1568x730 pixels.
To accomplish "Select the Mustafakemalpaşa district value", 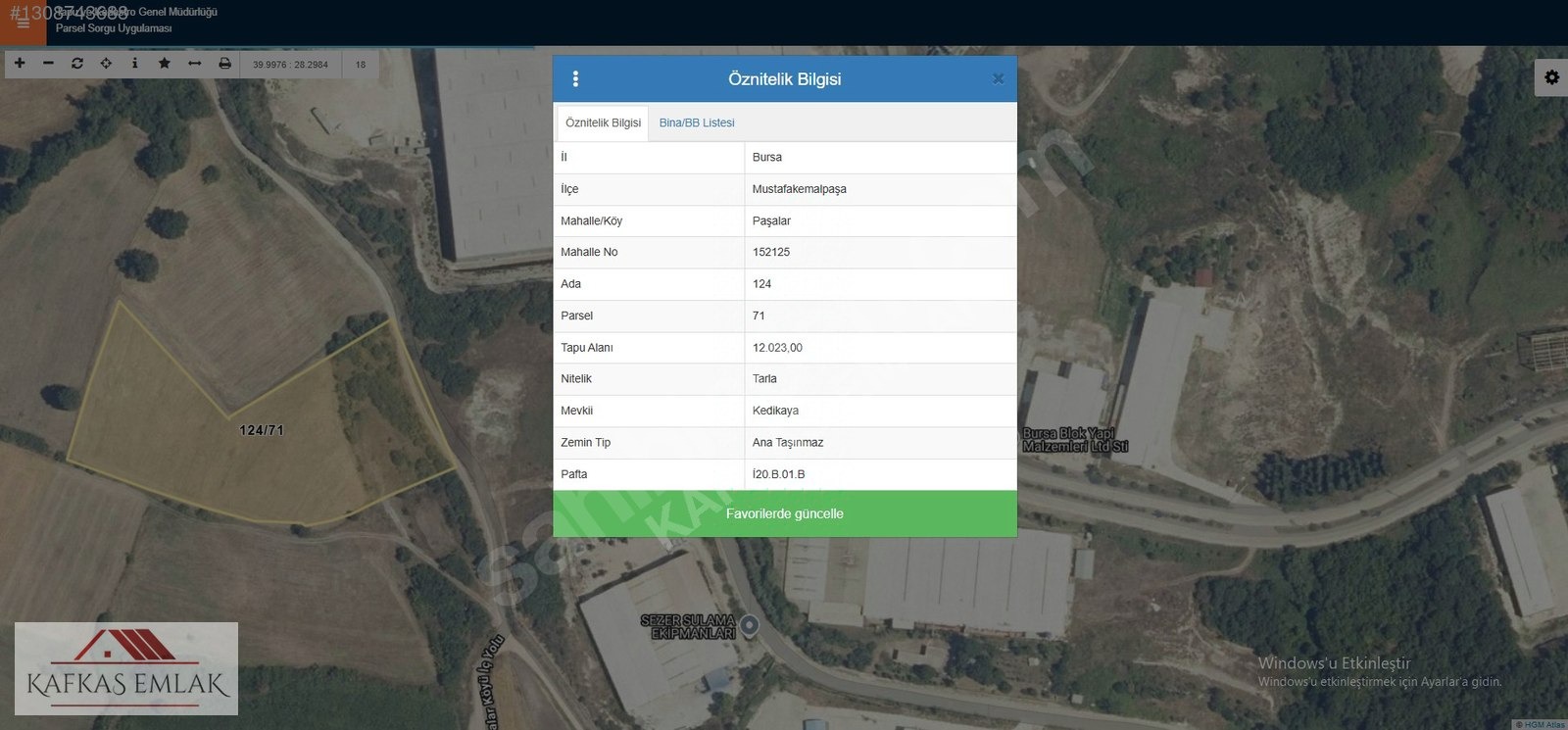I will click(x=800, y=189).
